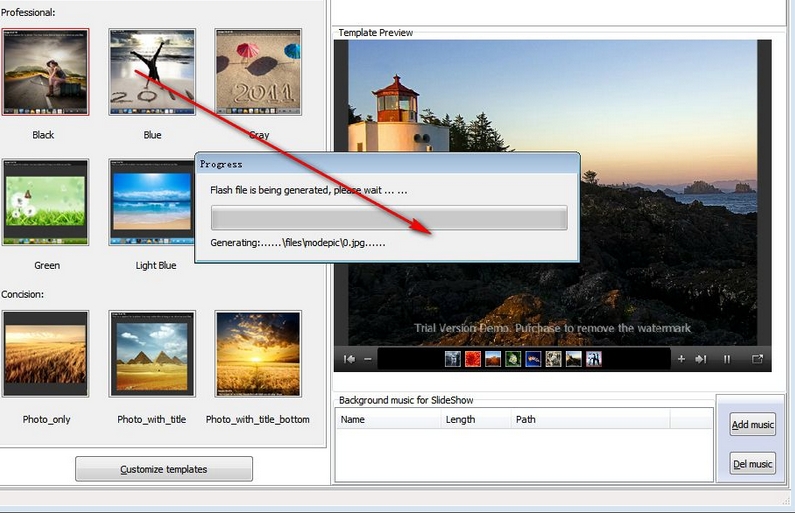Viewport: 795px width, 516px height.
Task: Choose the Blue professional template
Action: pos(152,72)
